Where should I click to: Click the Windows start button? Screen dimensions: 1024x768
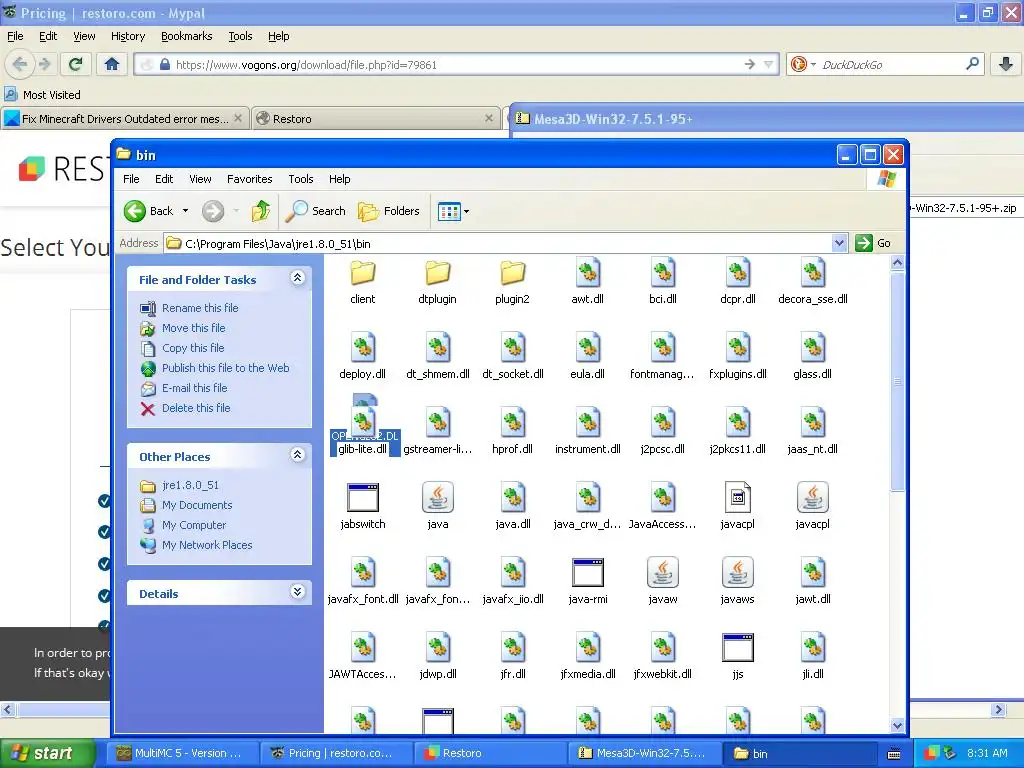pos(47,753)
